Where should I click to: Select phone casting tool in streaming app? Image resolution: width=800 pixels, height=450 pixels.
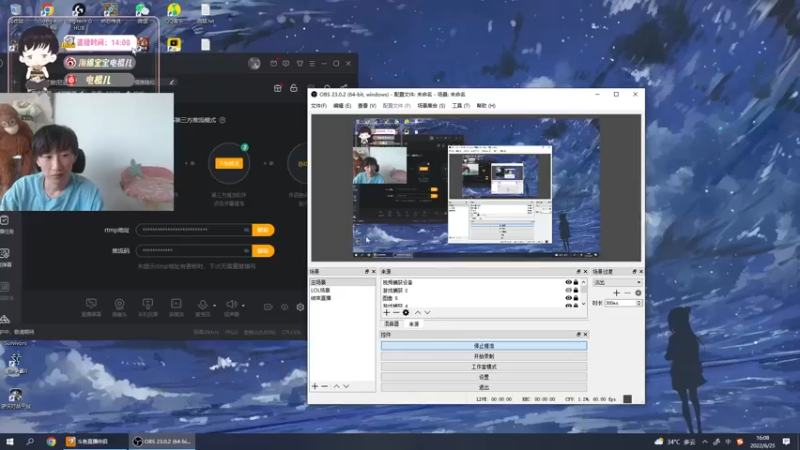[147, 307]
